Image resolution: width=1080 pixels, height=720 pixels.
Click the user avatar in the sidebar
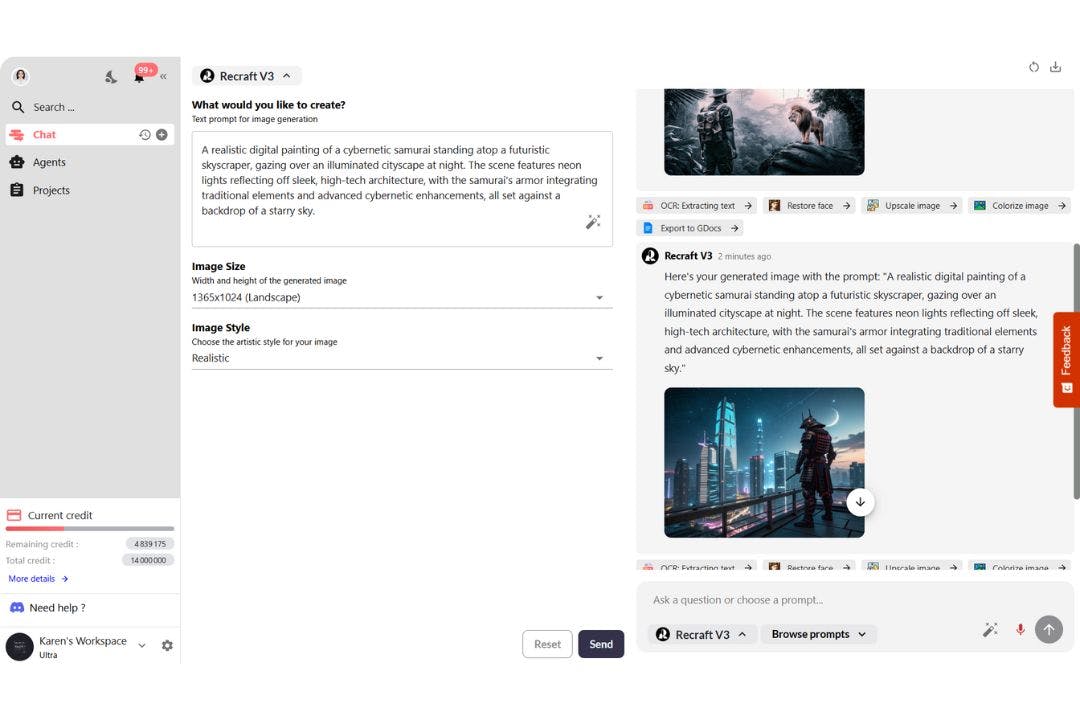(x=21, y=76)
